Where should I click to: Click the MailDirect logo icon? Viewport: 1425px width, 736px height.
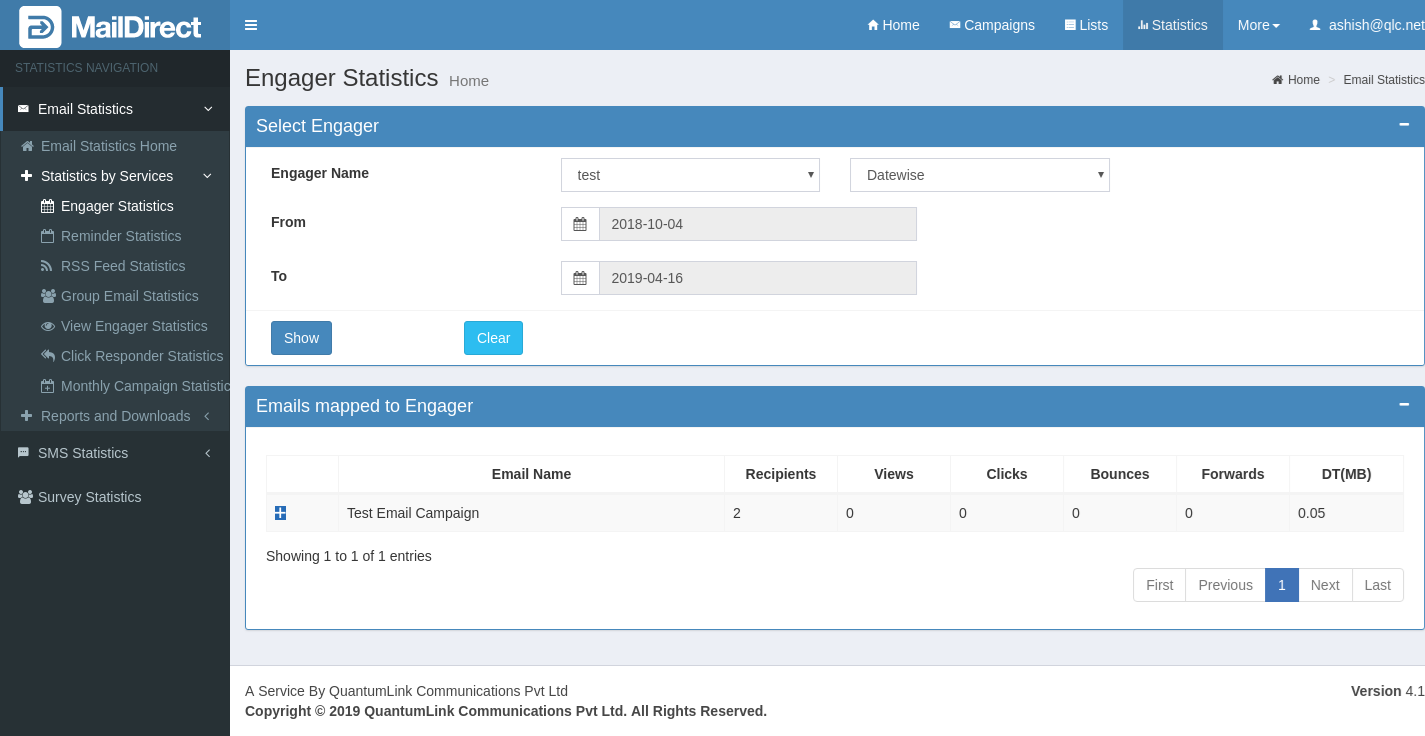click(x=40, y=27)
